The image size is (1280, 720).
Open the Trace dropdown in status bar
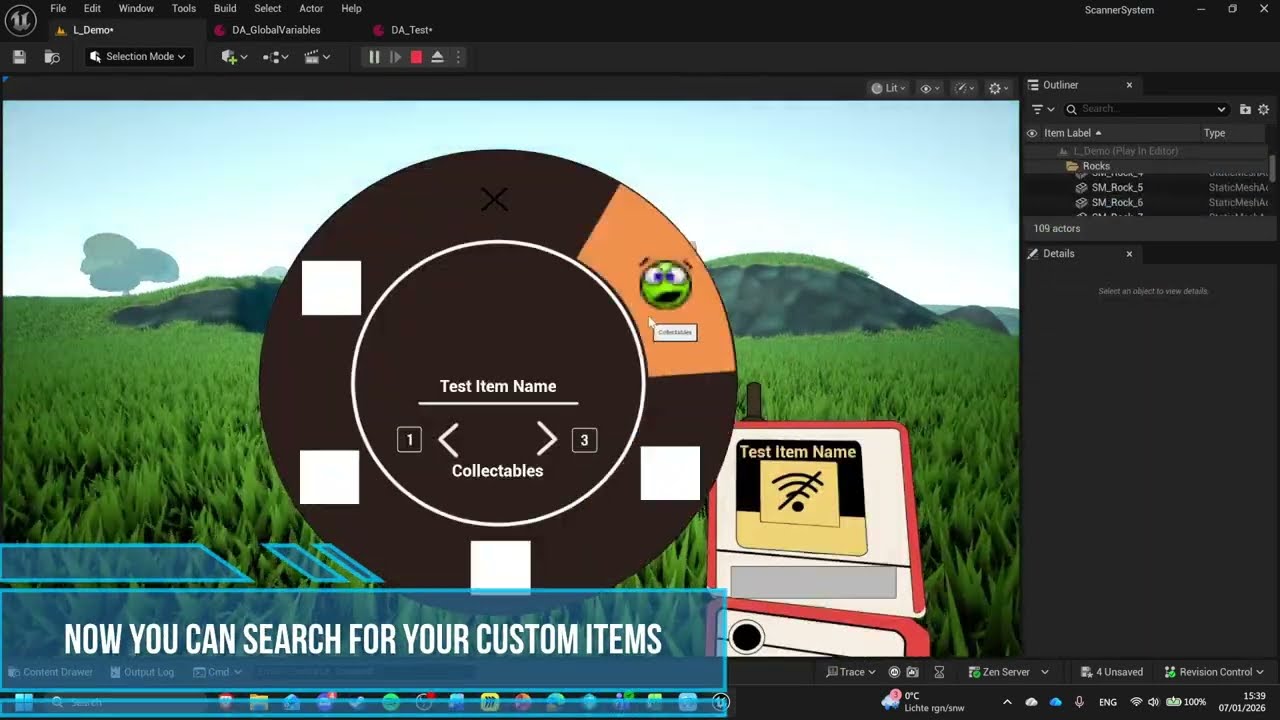851,672
